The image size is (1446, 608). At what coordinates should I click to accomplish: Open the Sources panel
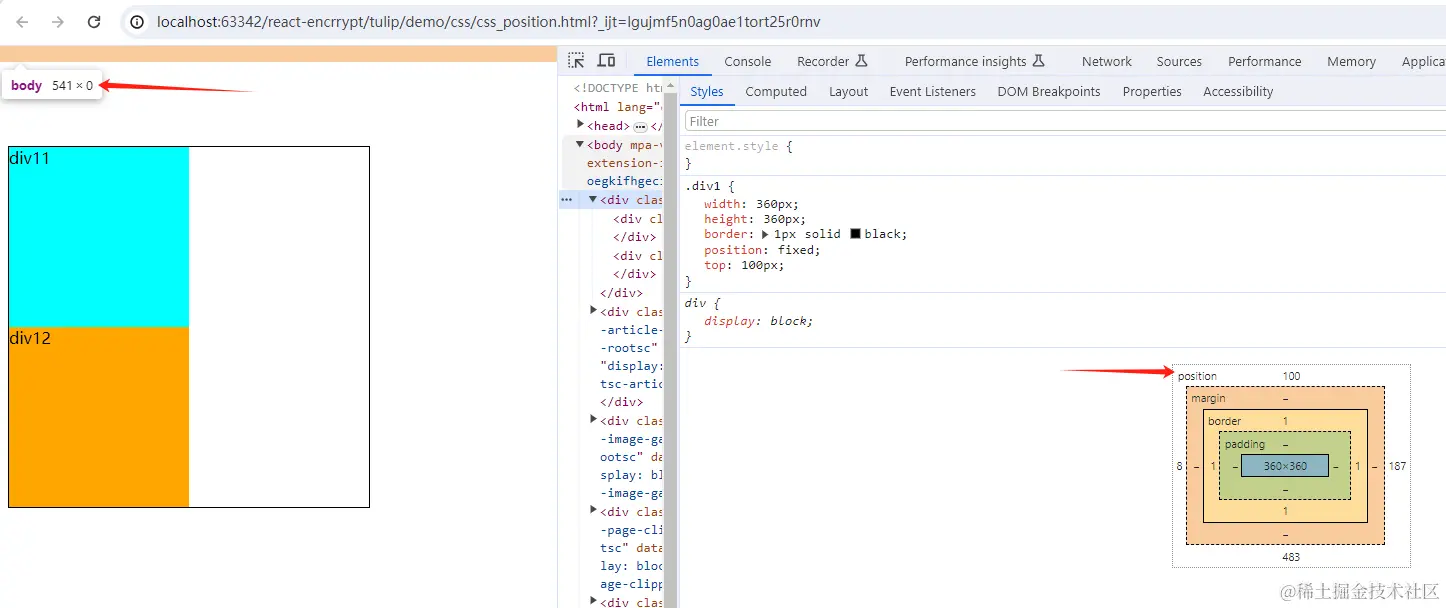coord(1179,61)
